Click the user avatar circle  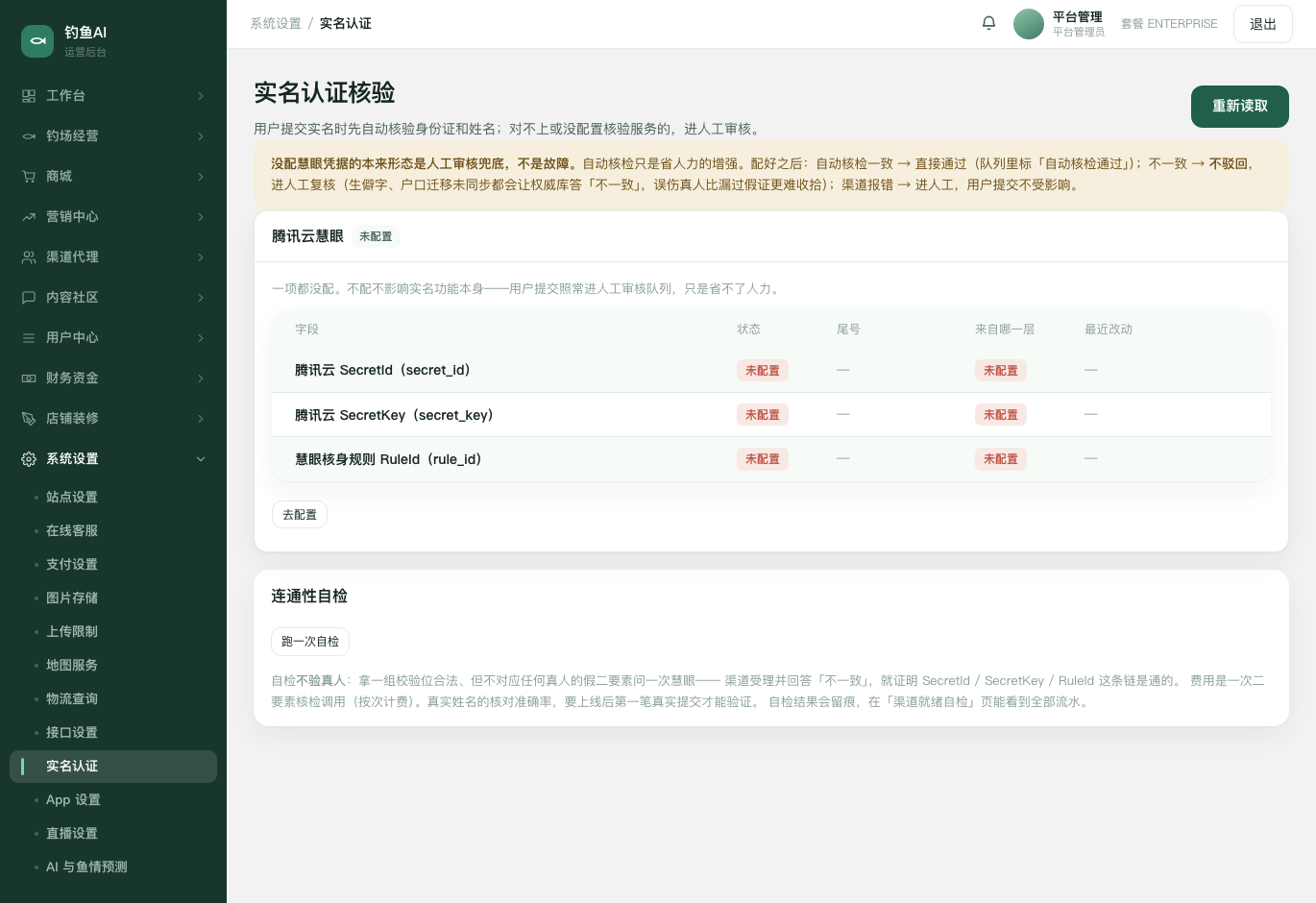(x=1029, y=24)
